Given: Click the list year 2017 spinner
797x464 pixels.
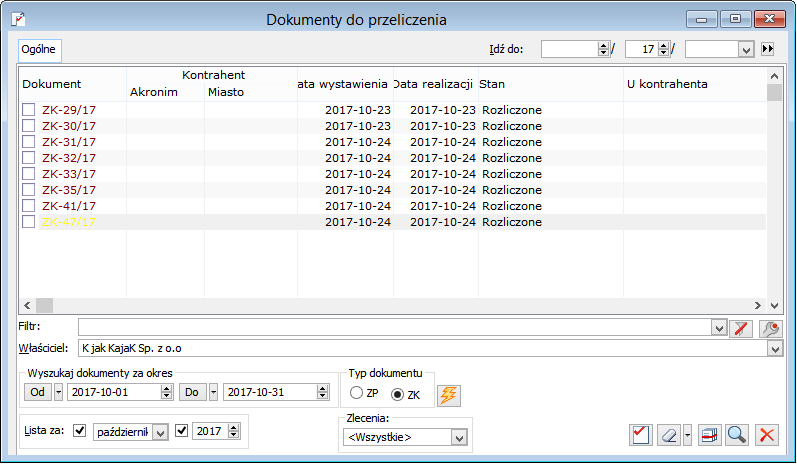Looking at the screenshot, I should 233,431.
